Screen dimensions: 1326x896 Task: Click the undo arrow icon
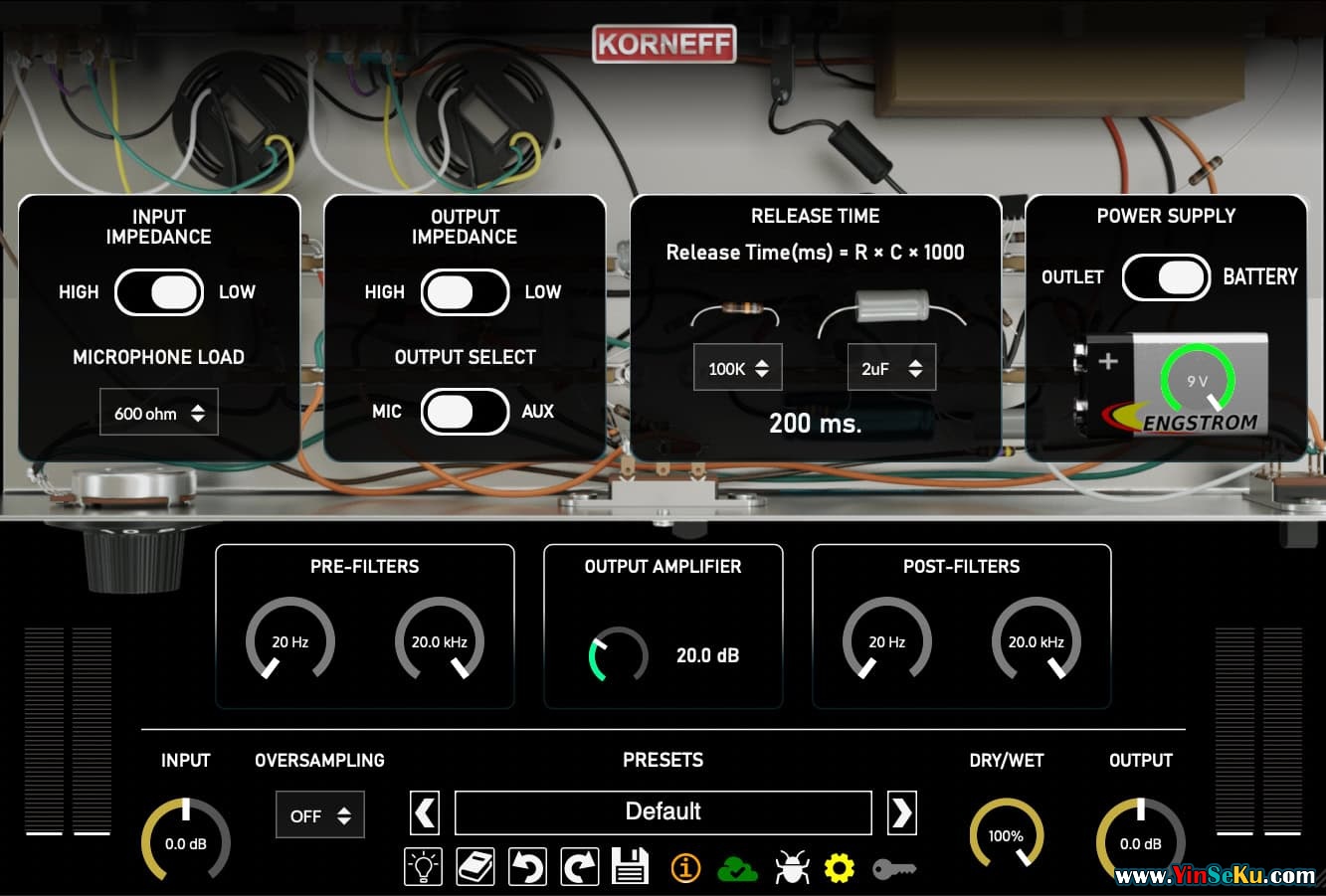pos(527,867)
